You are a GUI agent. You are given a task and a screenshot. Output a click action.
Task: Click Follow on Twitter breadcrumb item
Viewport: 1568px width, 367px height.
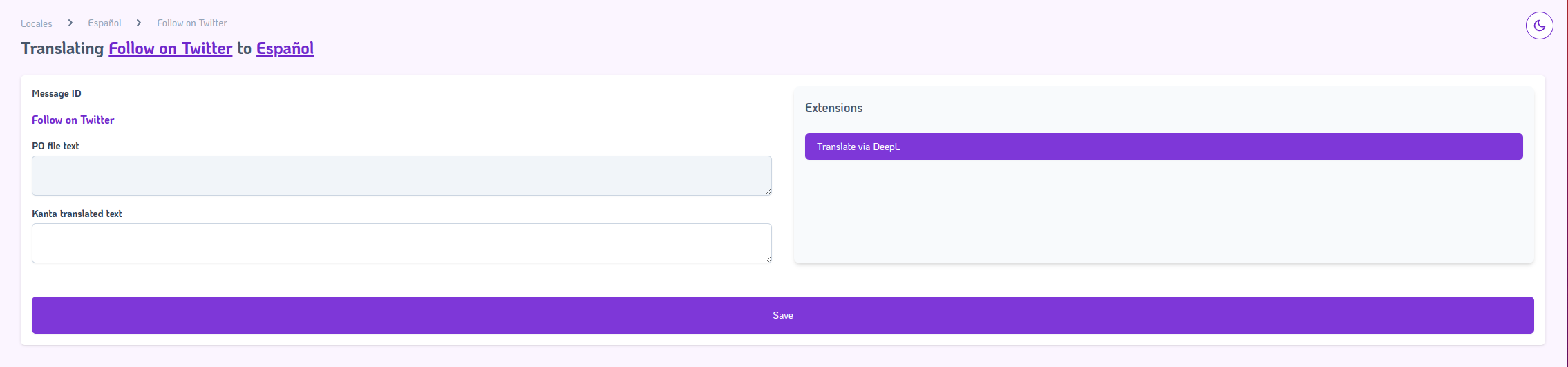pos(192,23)
